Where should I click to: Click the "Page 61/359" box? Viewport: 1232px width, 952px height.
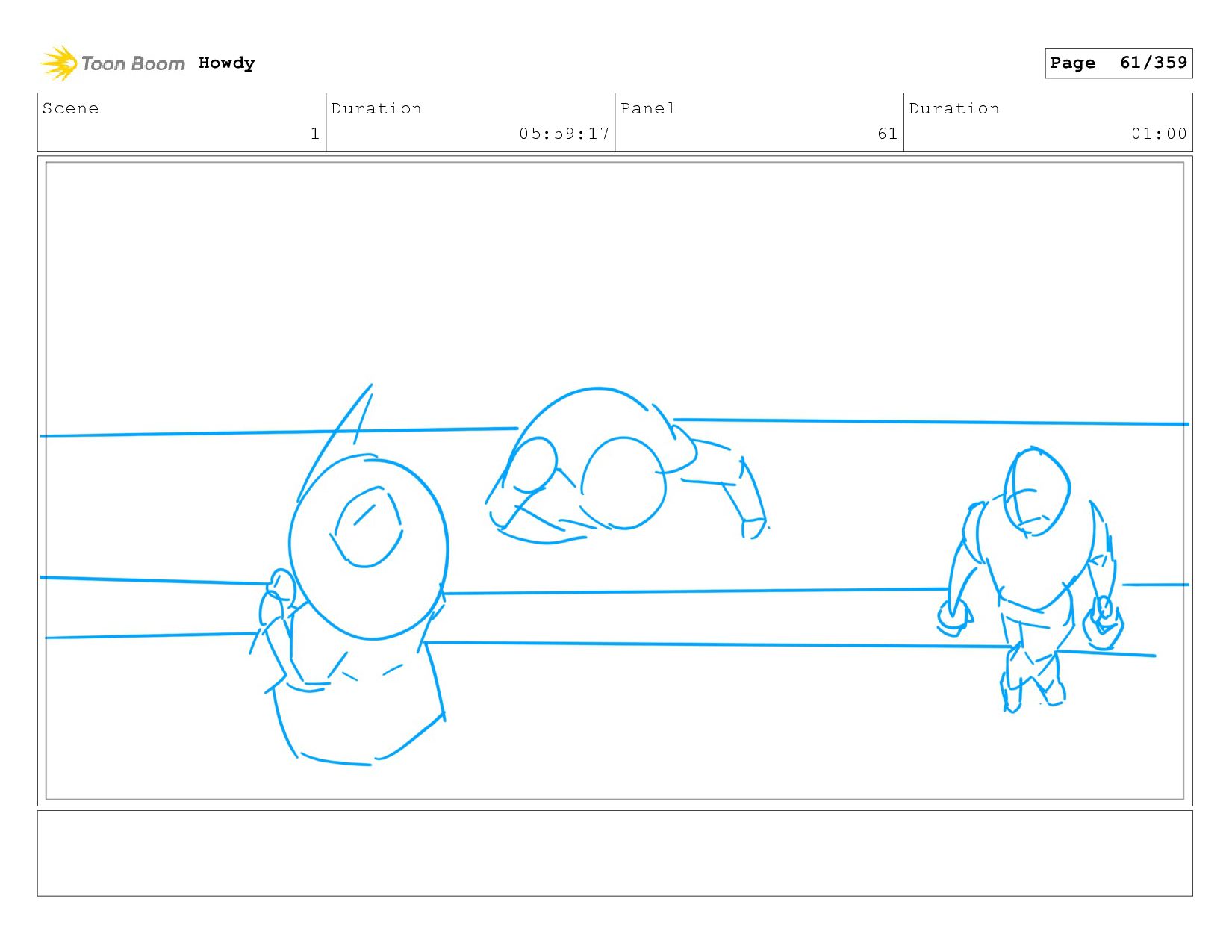point(1119,63)
